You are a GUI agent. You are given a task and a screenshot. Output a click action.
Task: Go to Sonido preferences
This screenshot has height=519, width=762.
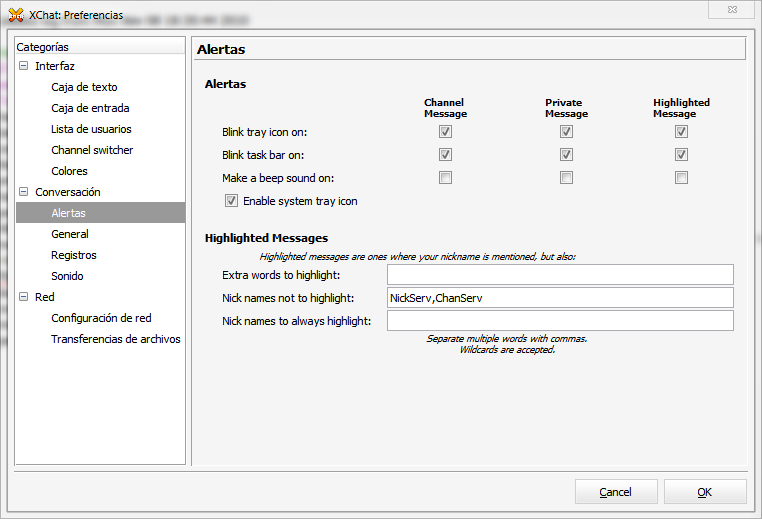point(67,276)
